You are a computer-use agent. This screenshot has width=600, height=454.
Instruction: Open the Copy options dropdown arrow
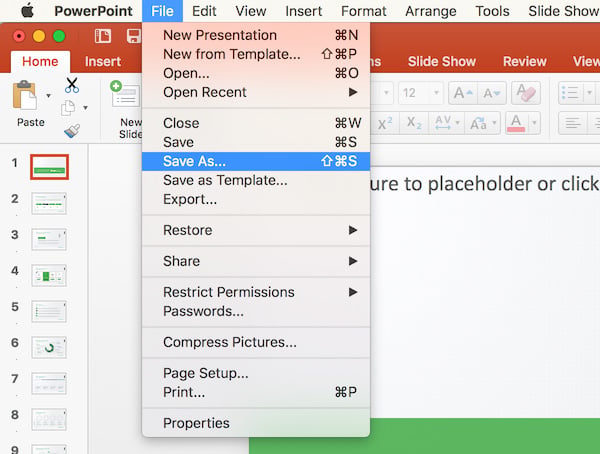tap(85, 108)
